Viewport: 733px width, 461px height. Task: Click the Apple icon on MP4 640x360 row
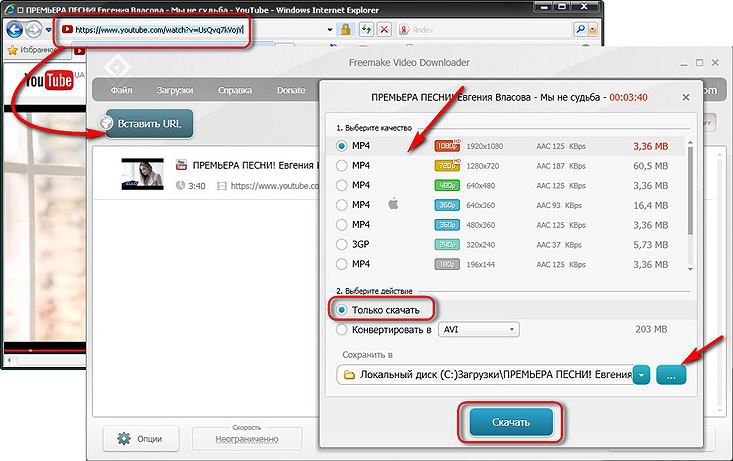point(394,204)
